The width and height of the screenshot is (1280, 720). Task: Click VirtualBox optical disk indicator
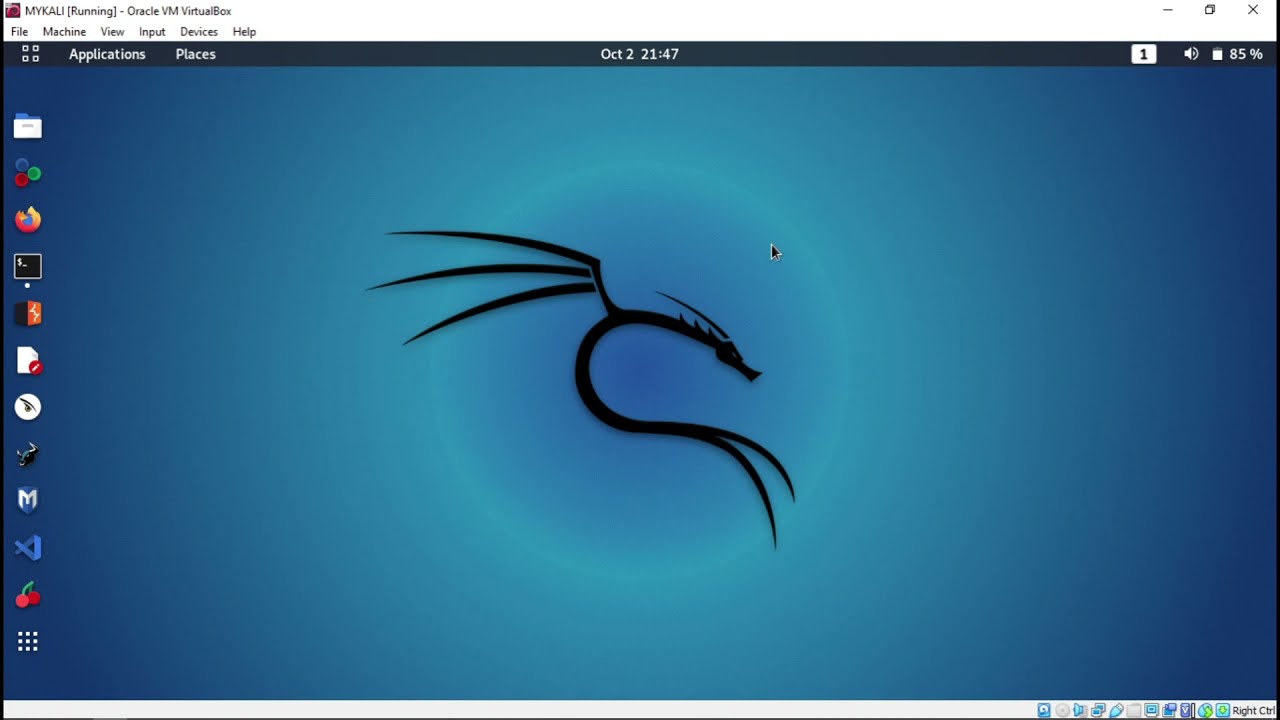(1062, 710)
